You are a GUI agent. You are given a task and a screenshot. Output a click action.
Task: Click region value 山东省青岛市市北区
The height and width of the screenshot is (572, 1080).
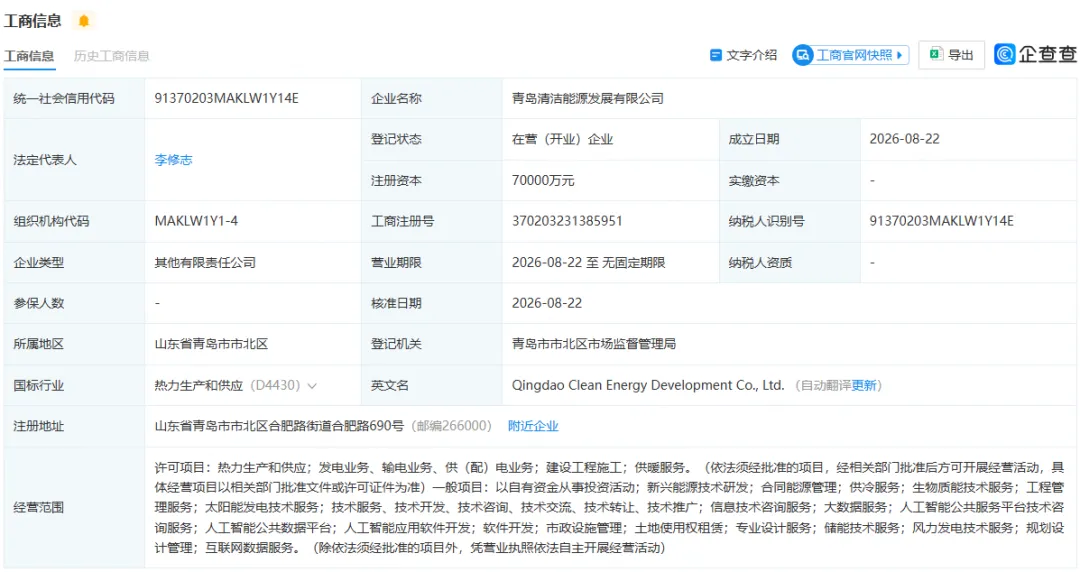point(211,344)
